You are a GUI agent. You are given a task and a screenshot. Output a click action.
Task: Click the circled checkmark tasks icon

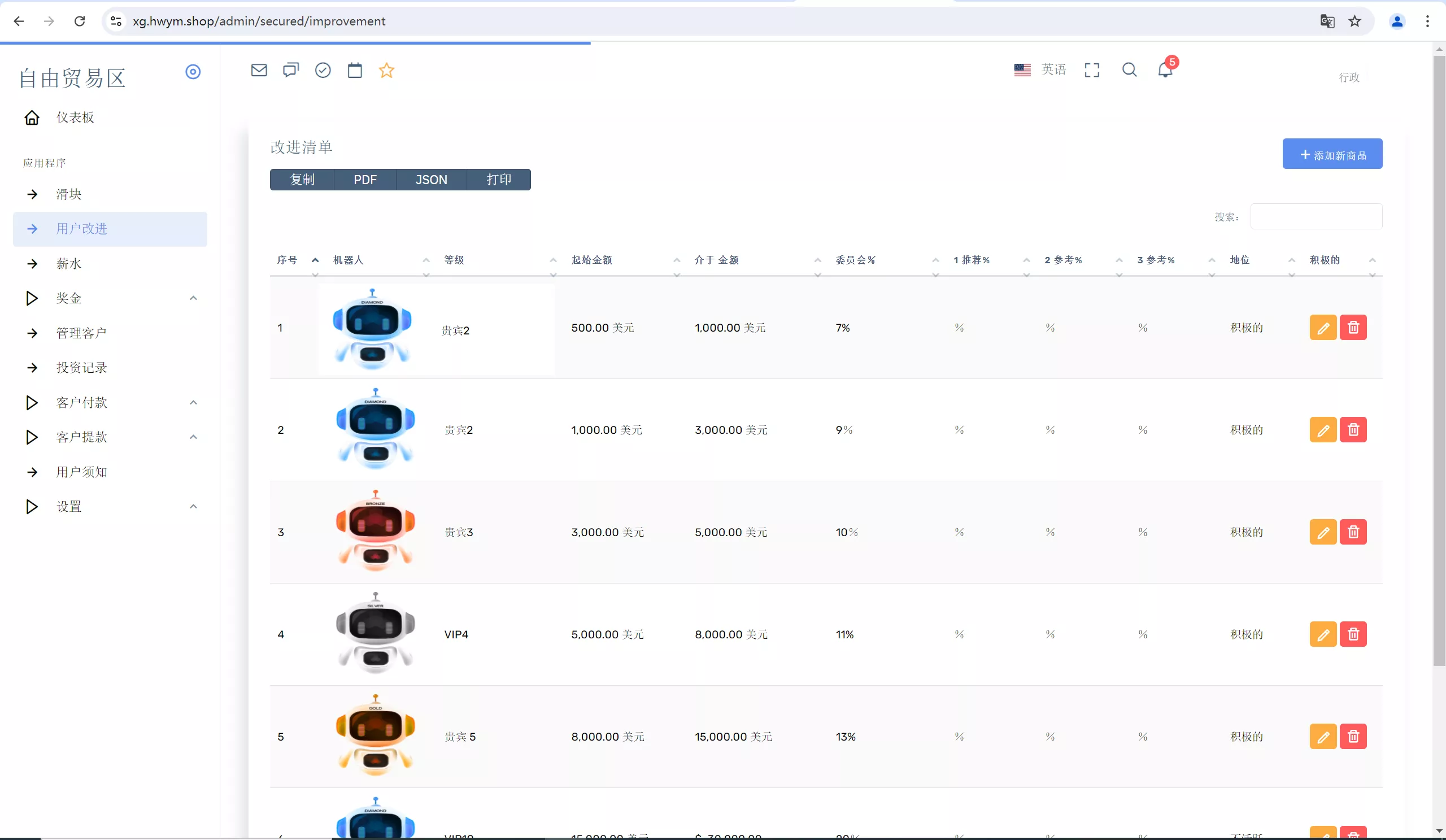click(323, 70)
